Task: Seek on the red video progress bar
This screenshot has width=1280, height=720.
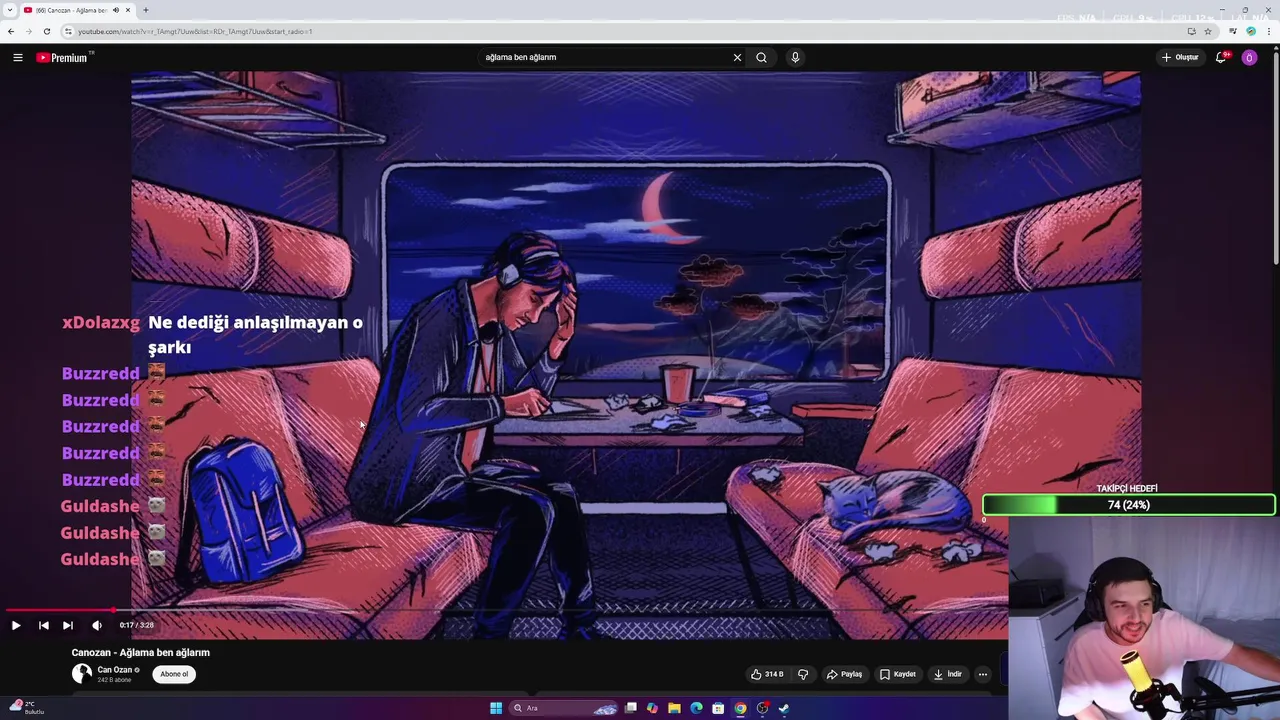Action: (x=504, y=609)
